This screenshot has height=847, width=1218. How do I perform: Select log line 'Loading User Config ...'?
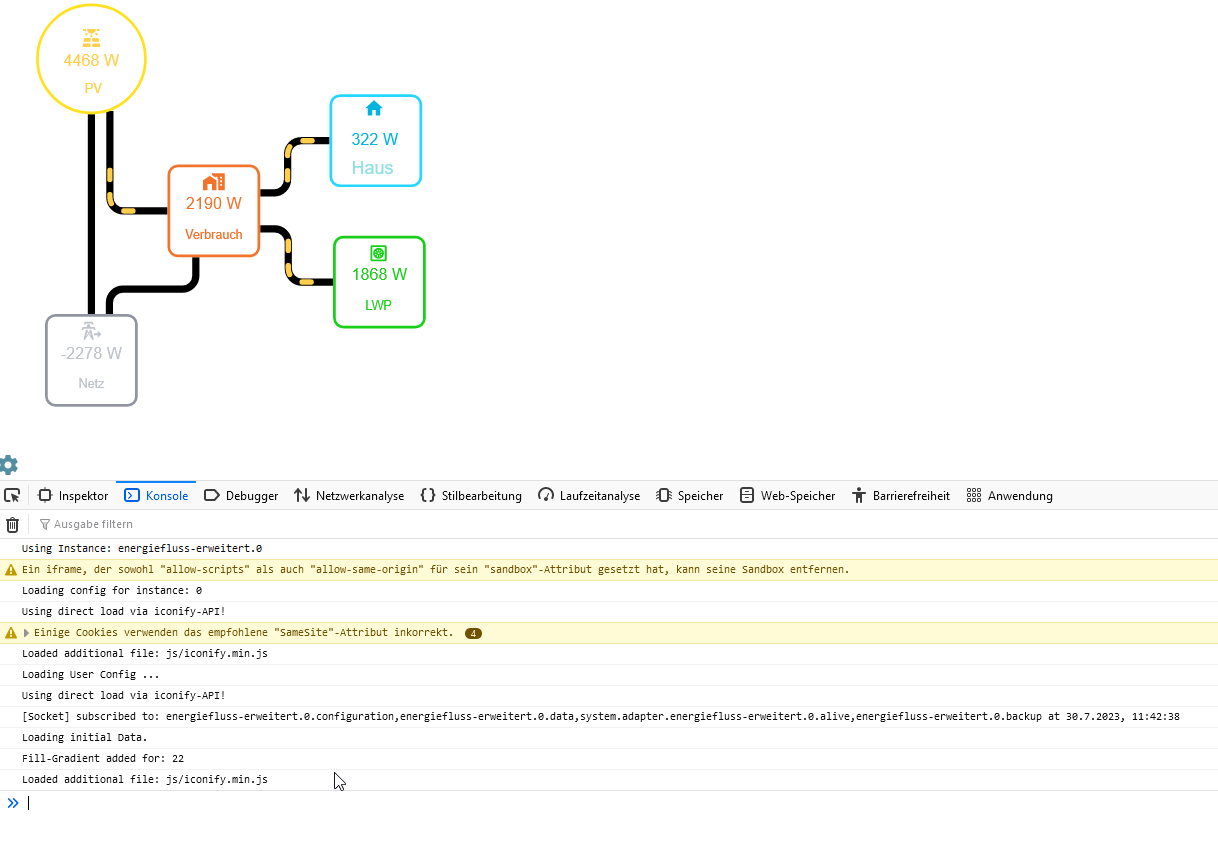(91, 674)
